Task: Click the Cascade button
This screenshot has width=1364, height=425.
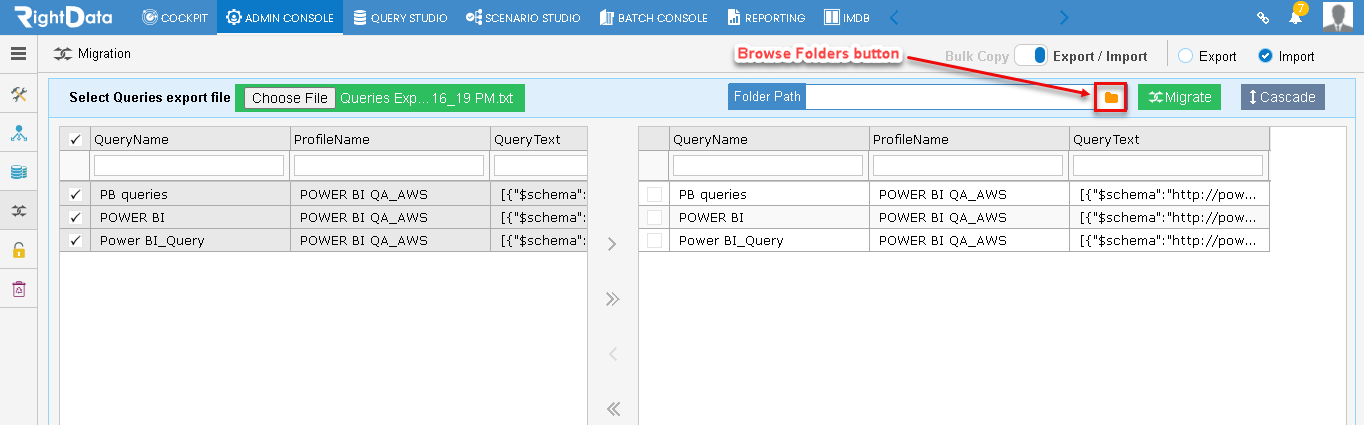Action: click(x=1282, y=97)
